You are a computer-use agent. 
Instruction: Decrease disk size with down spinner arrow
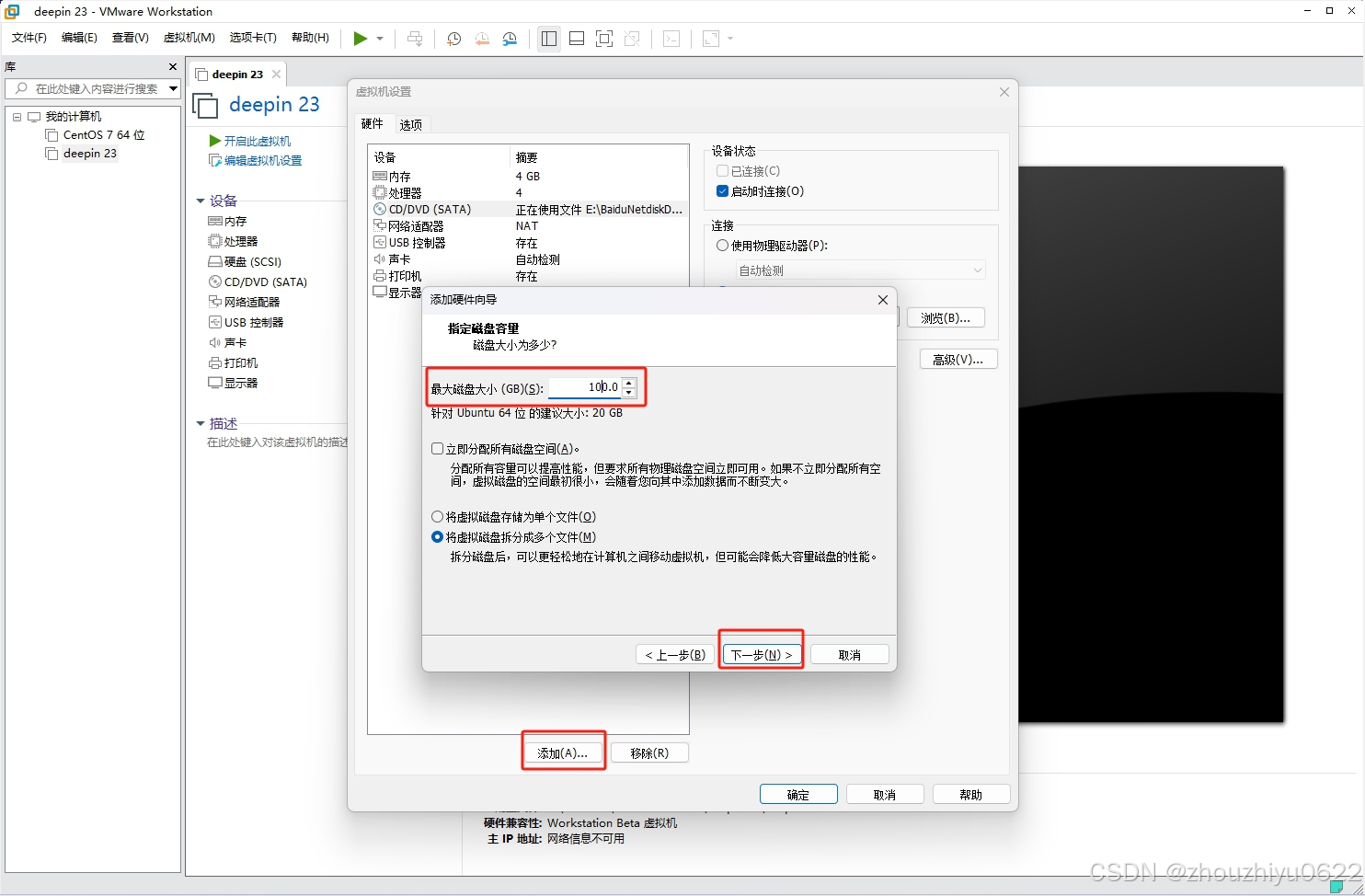629,393
